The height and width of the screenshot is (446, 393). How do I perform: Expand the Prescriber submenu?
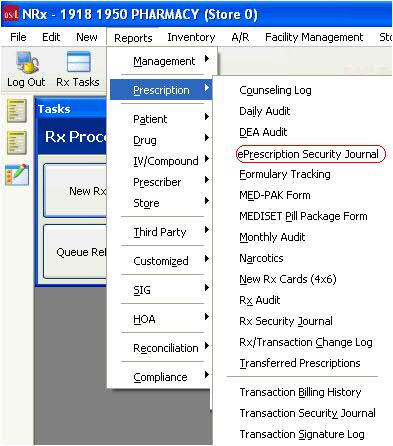click(x=161, y=182)
